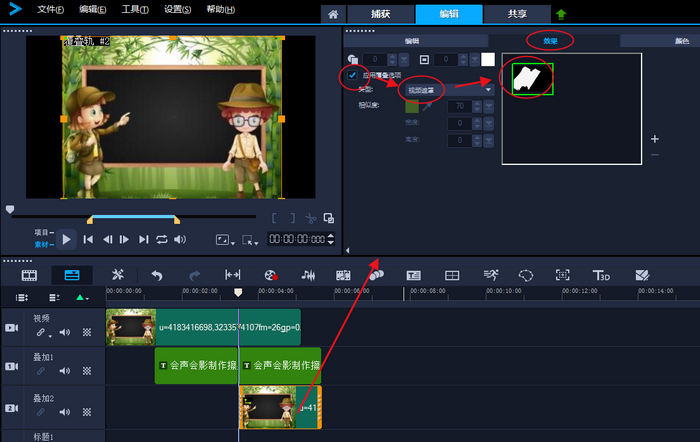Screen dimensions: 700x442
Task: Open the pan and zoom tool
Action: [562, 275]
